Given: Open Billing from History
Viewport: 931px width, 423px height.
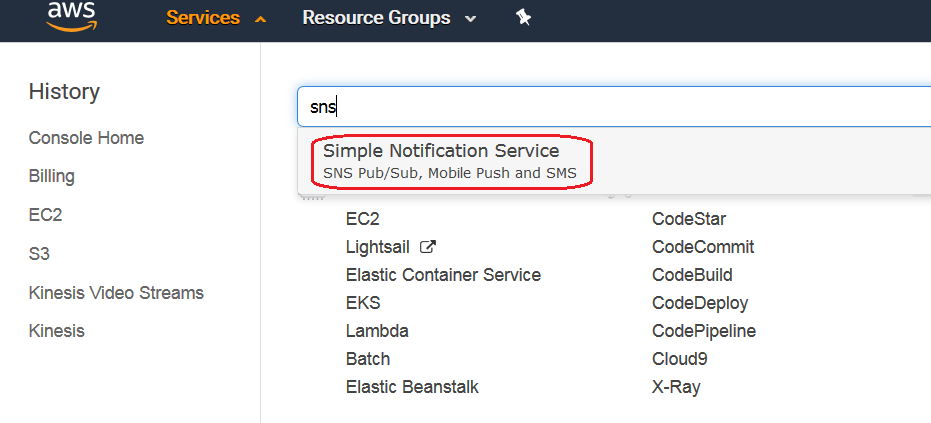Looking at the screenshot, I should click(52, 176).
